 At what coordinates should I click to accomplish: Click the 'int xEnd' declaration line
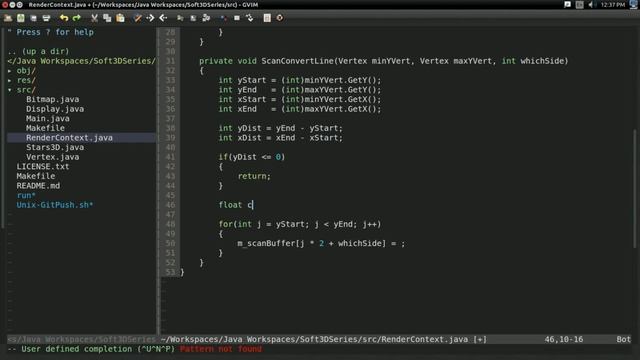click(300, 109)
